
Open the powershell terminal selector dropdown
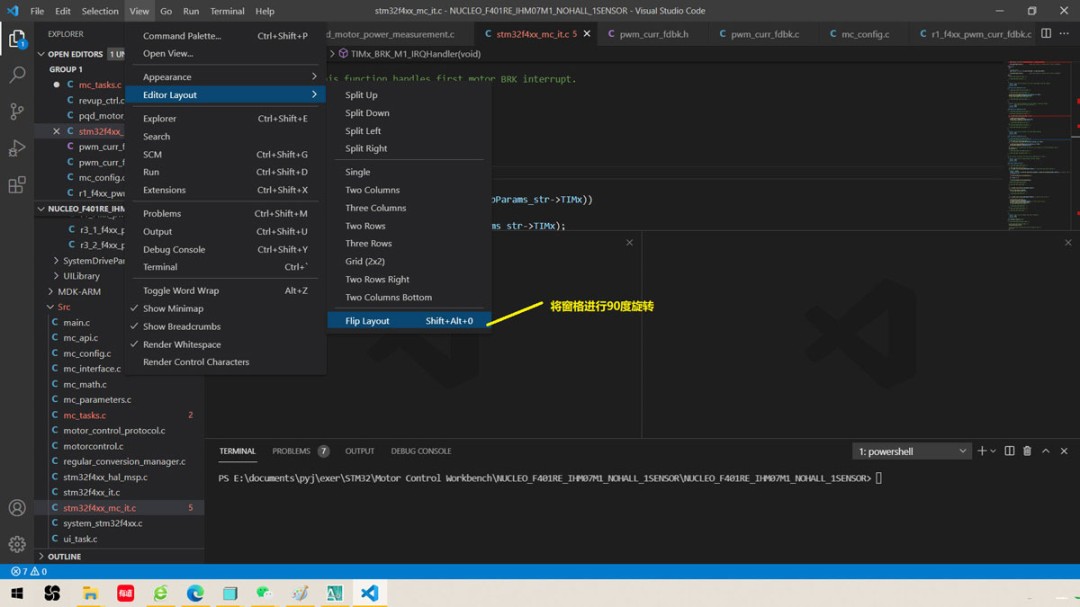click(x=910, y=451)
